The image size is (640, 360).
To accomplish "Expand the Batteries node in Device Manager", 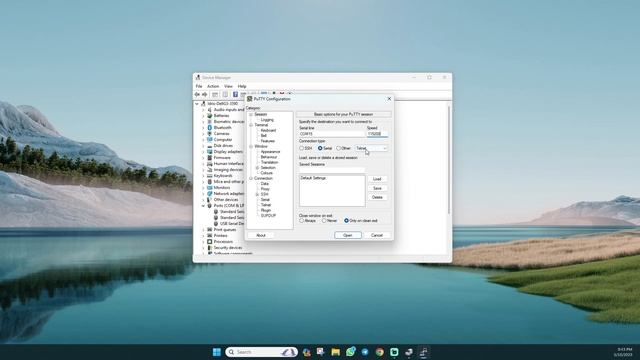I will point(203,116).
